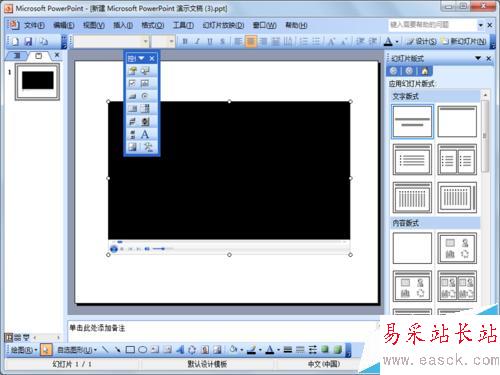Open the 幻灯片版式 task pane dropdown arrow
Viewport: 500px width, 375px height.
click(478, 58)
